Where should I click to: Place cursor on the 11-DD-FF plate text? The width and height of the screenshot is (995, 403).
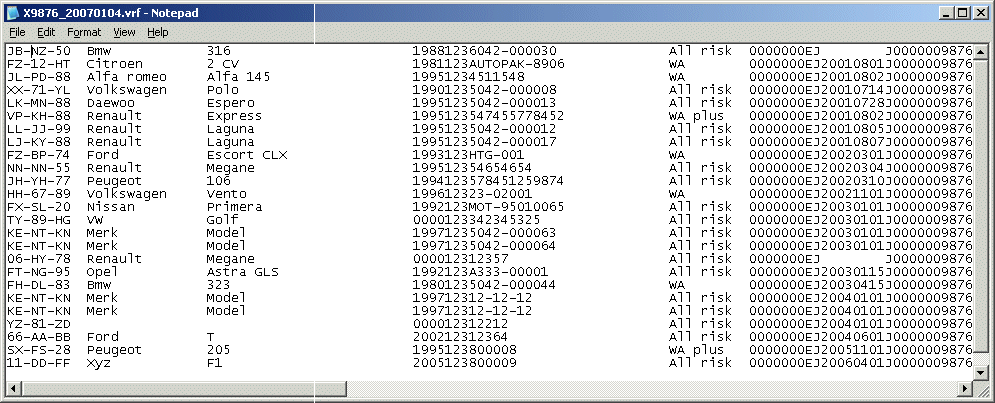point(38,363)
